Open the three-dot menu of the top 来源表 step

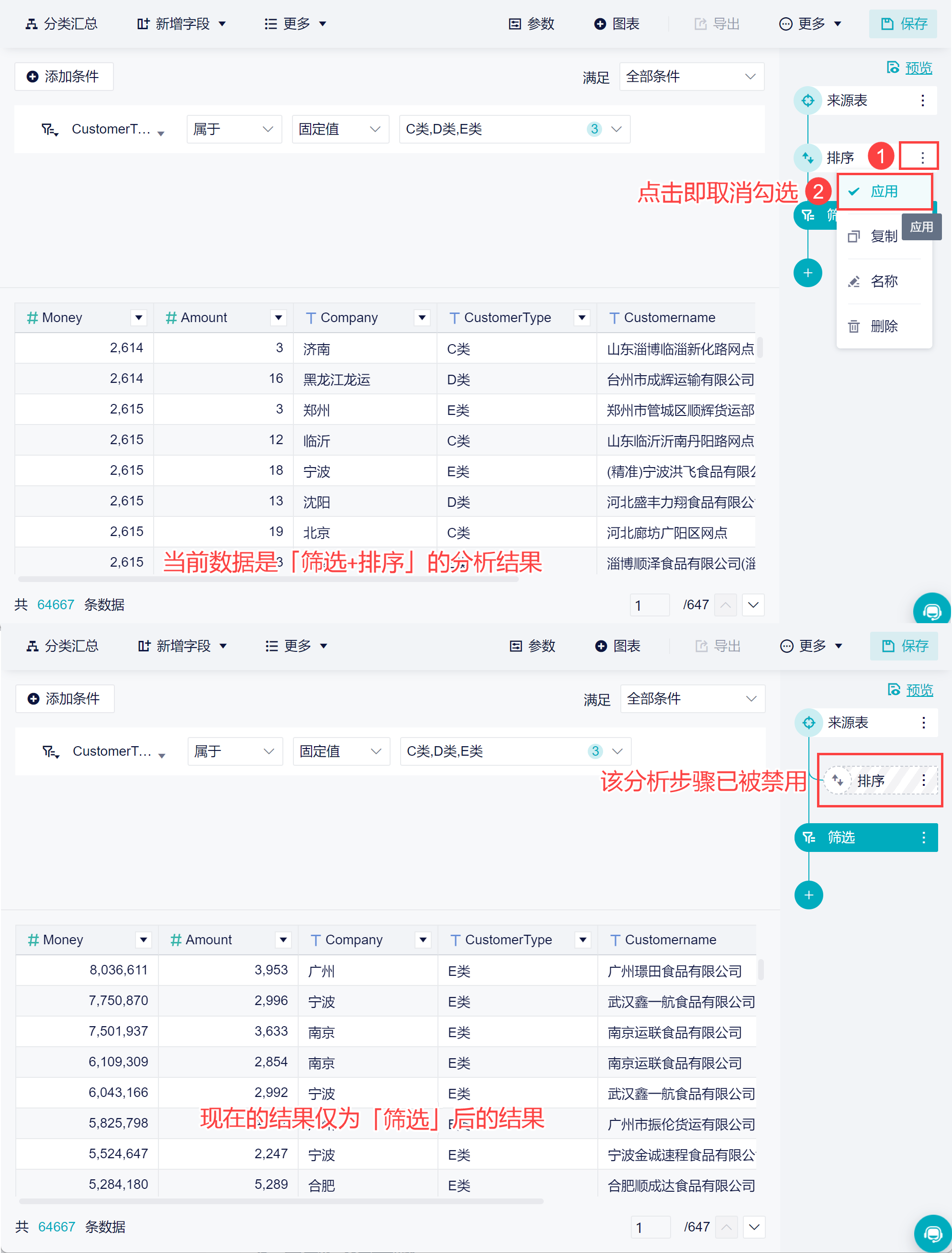[922, 101]
